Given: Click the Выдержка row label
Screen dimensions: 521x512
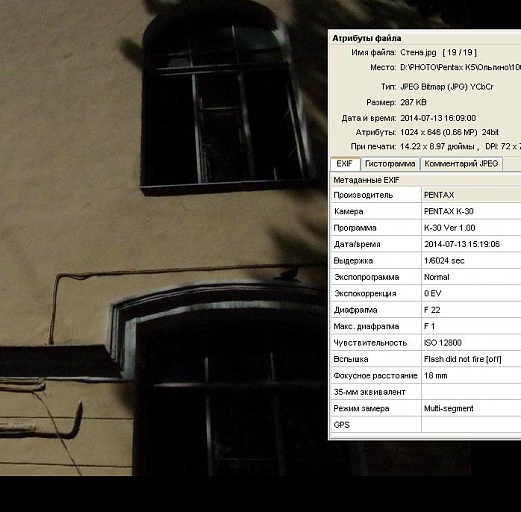Looking at the screenshot, I should tap(353, 261).
